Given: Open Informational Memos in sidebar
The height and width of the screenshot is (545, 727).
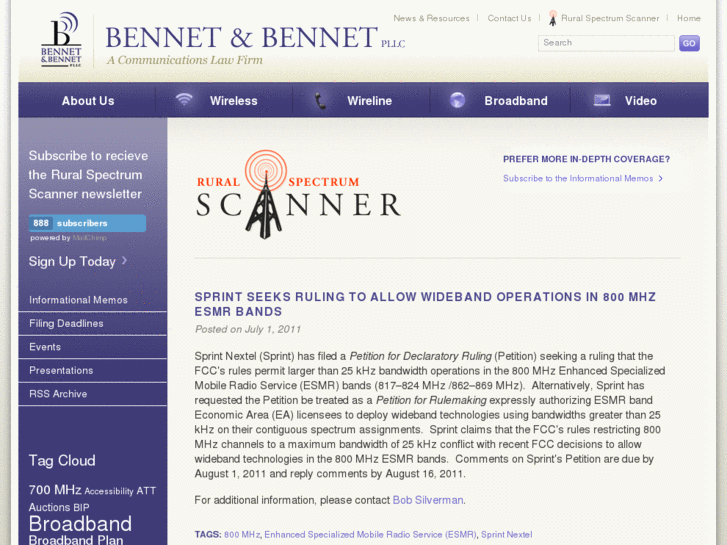Looking at the screenshot, I should point(78,300).
